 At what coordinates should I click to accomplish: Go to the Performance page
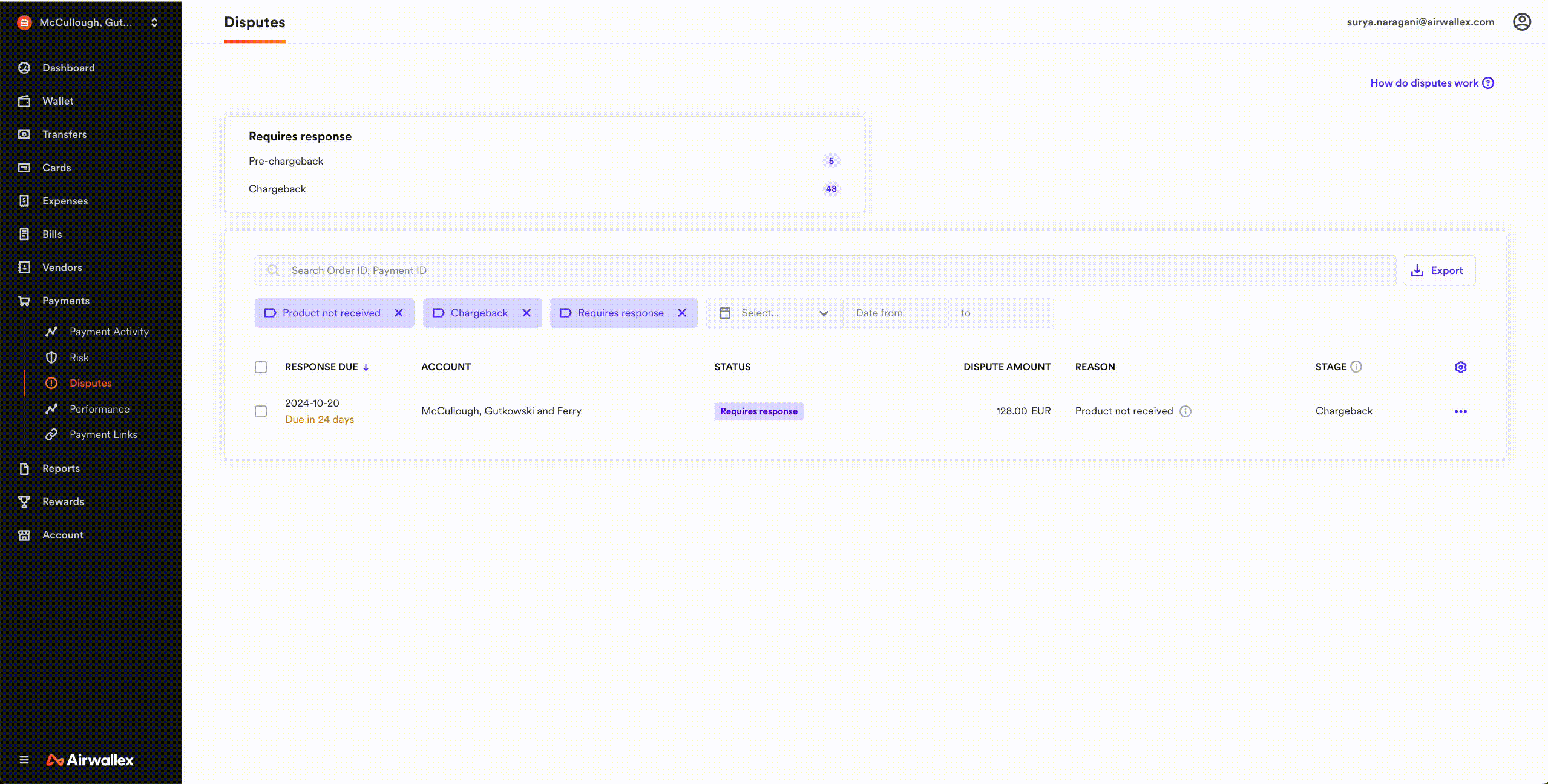(99, 409)
